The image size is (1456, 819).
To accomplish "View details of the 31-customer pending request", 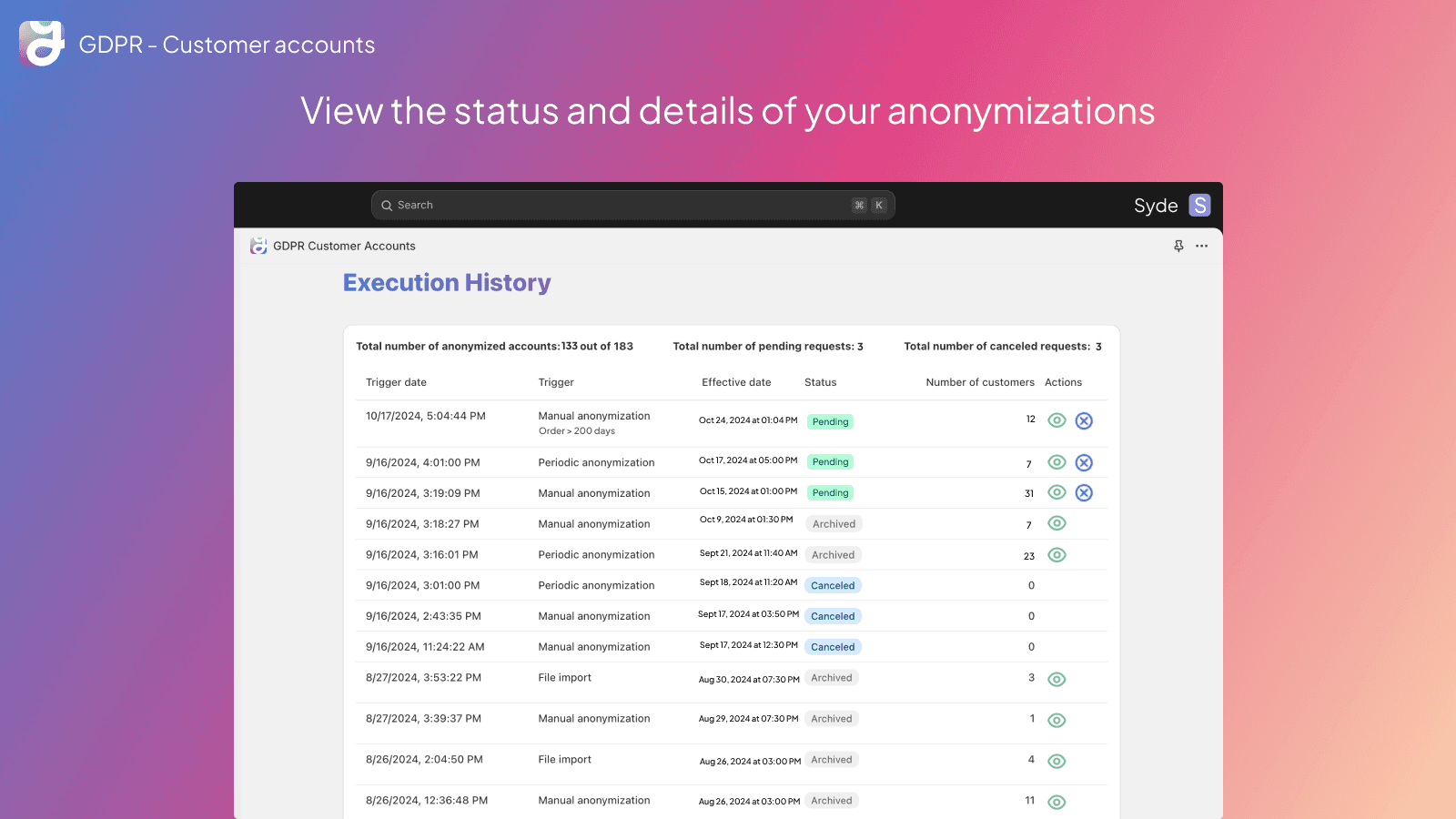I will (1057, 492).
